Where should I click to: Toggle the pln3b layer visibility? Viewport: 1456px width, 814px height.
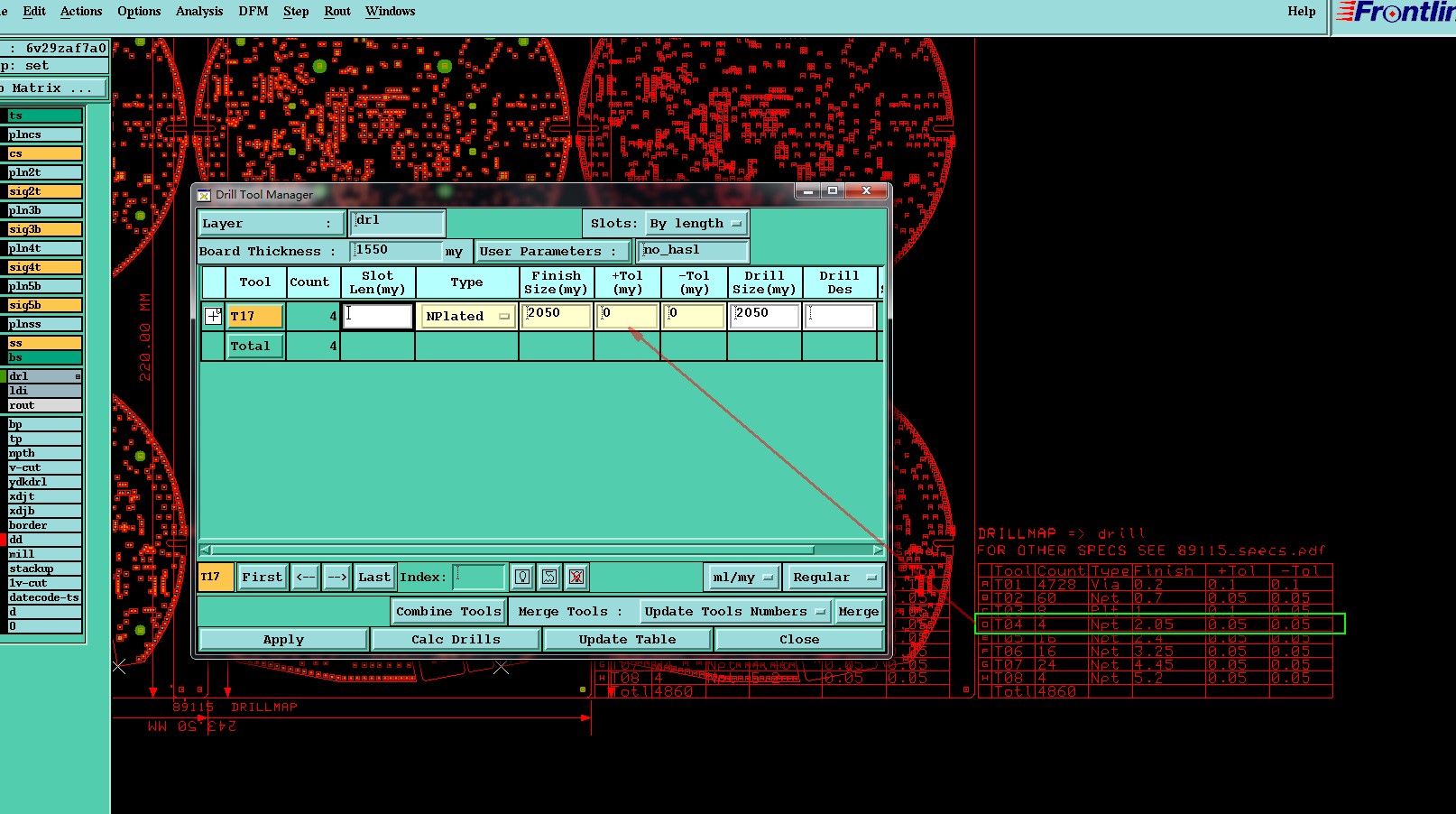coord(44,210)
